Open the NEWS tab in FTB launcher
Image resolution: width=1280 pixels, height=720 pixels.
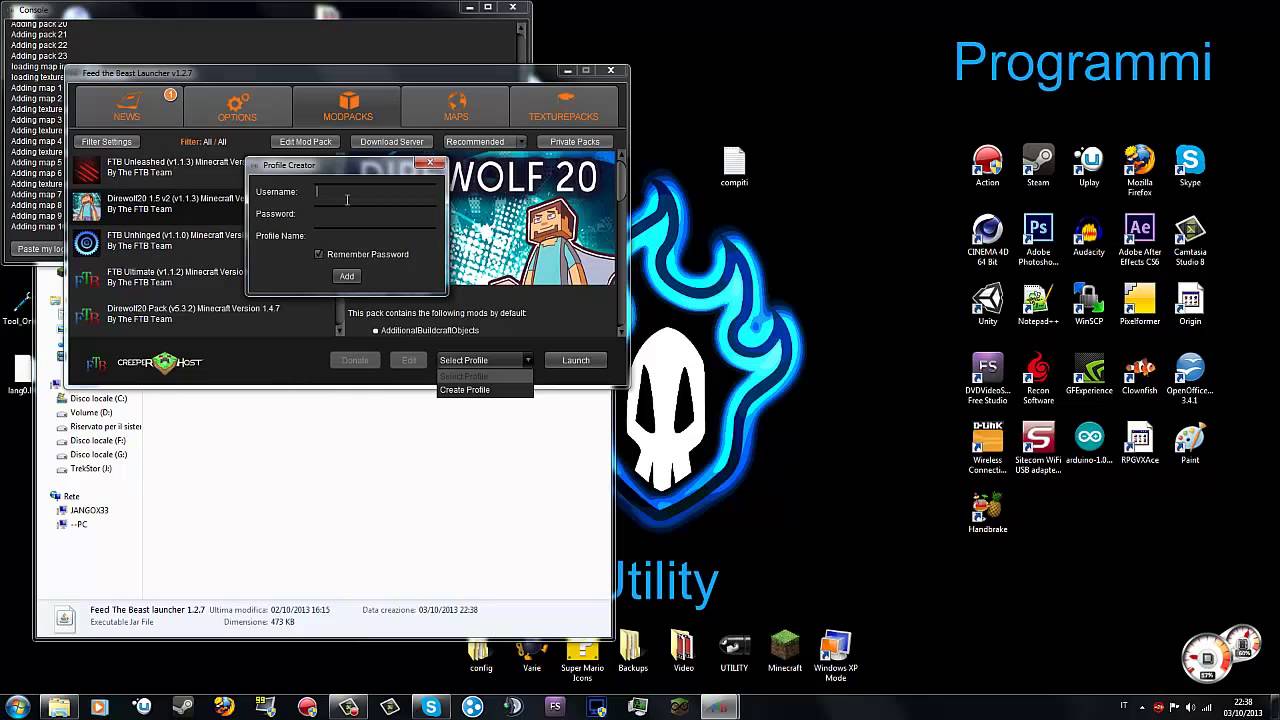pos(127,106)
